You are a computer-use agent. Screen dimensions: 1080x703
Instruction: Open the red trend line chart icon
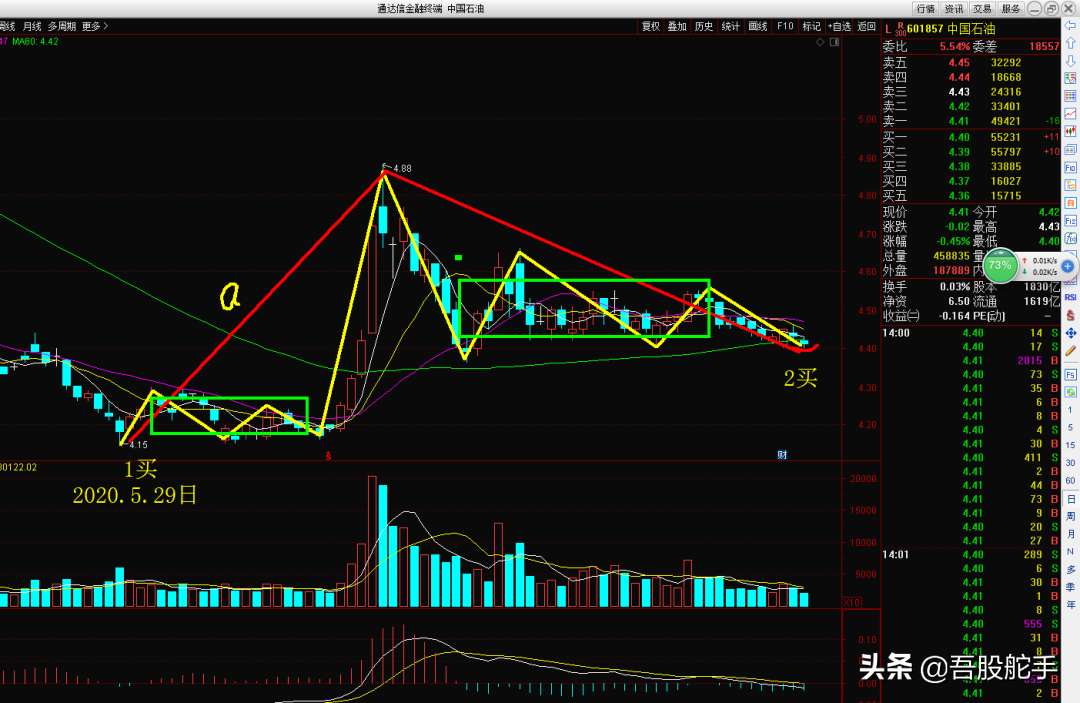[x=1070, y=114]
